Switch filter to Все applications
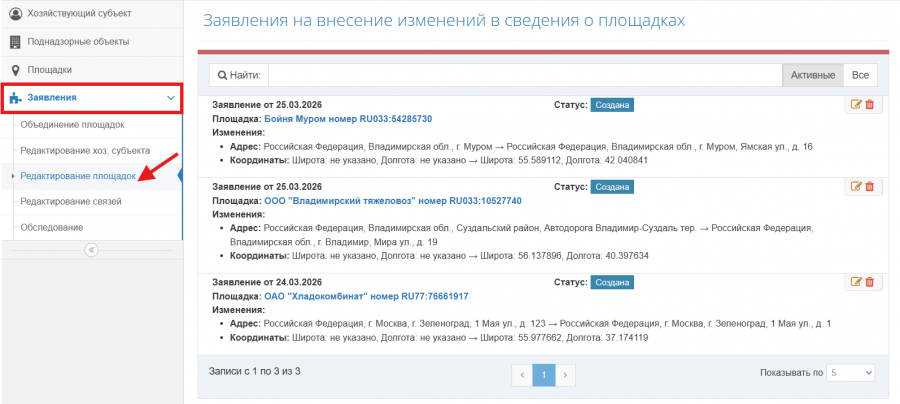 (x=860, y=75)
